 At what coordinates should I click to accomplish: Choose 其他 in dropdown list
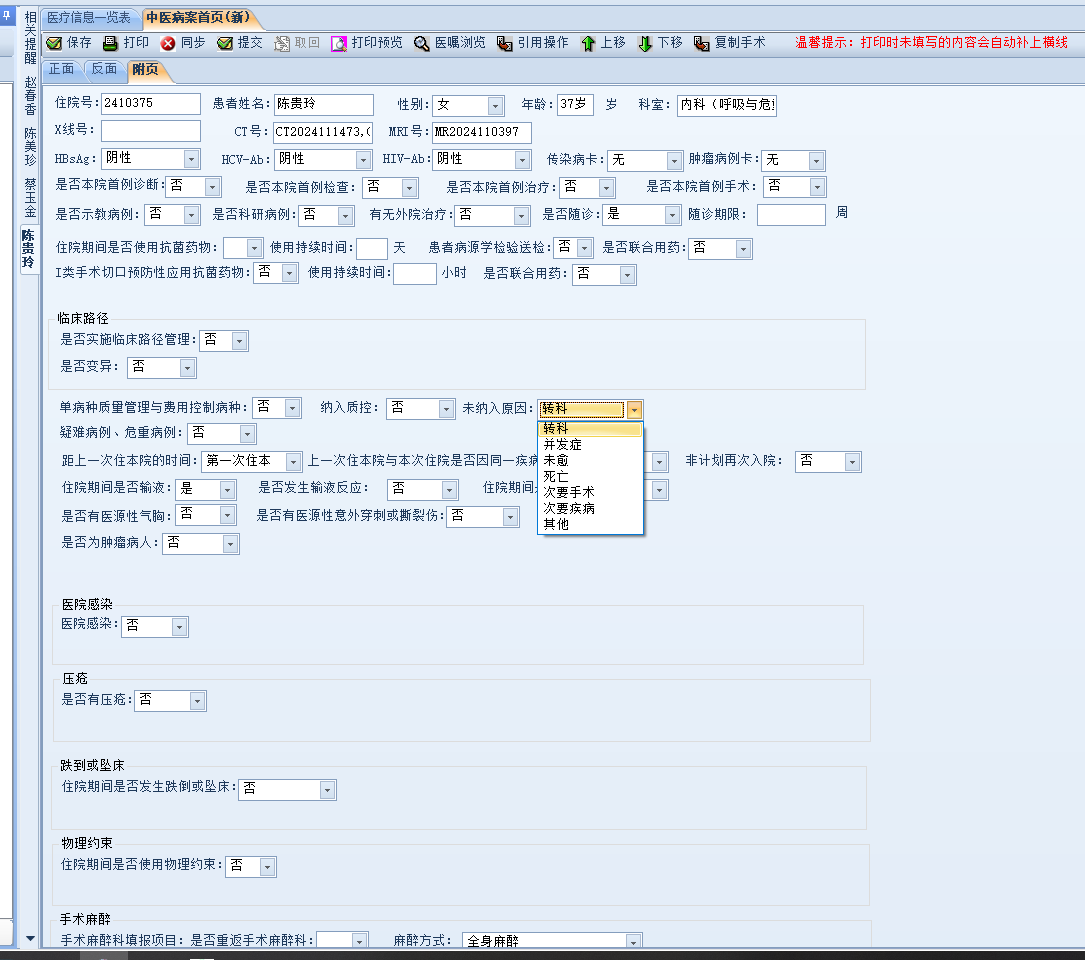[x=590, y=524]
